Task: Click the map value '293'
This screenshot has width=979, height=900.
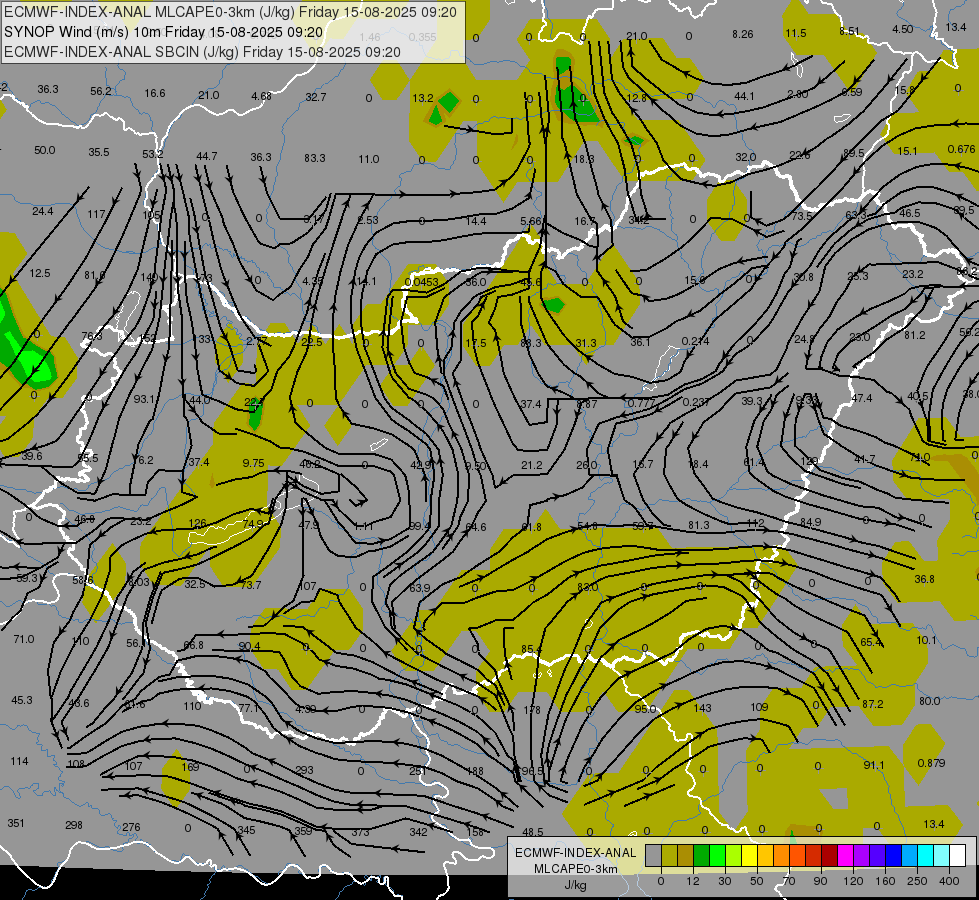Action: (304, 770)
